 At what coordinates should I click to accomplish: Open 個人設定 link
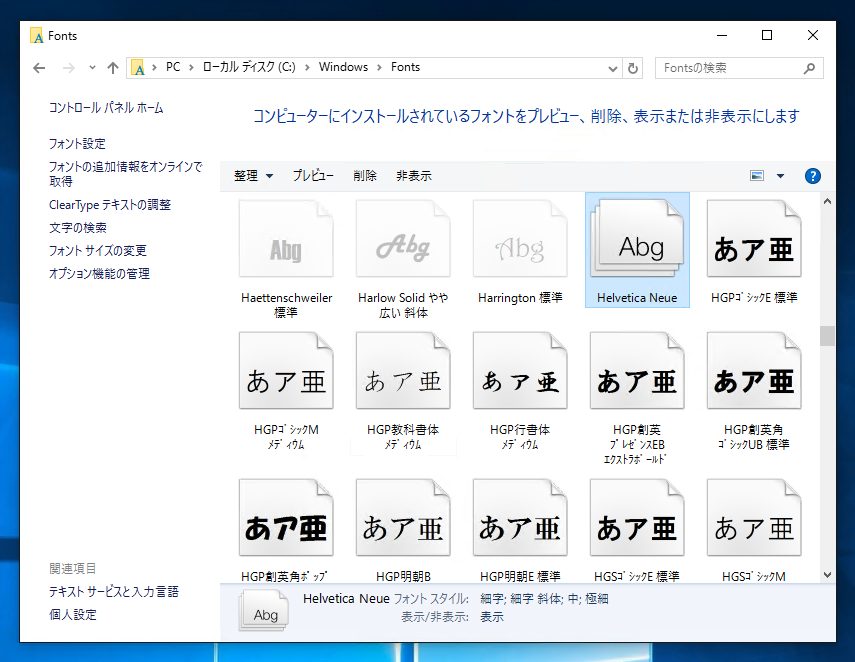(x=73, y=615)
